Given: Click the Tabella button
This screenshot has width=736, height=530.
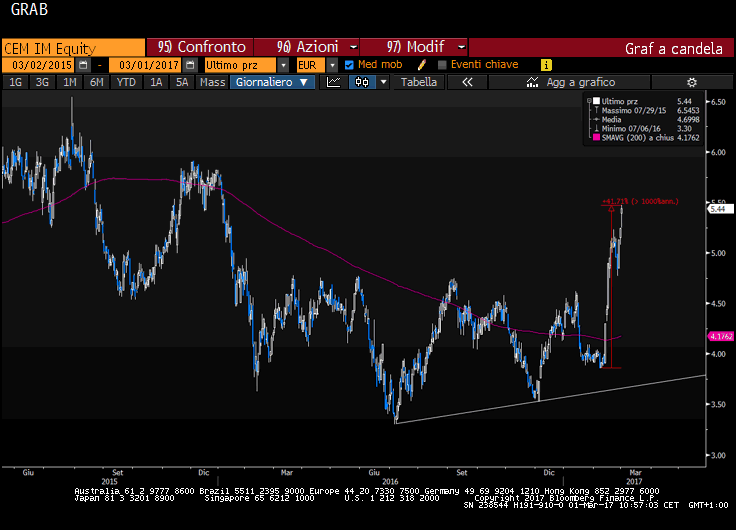Looking at the screenshot, I should tap(419, 82).
